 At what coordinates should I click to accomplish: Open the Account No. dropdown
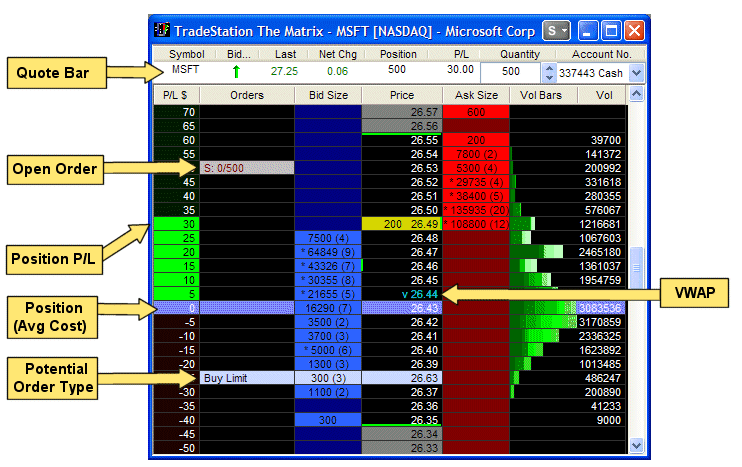pos(636,73)
